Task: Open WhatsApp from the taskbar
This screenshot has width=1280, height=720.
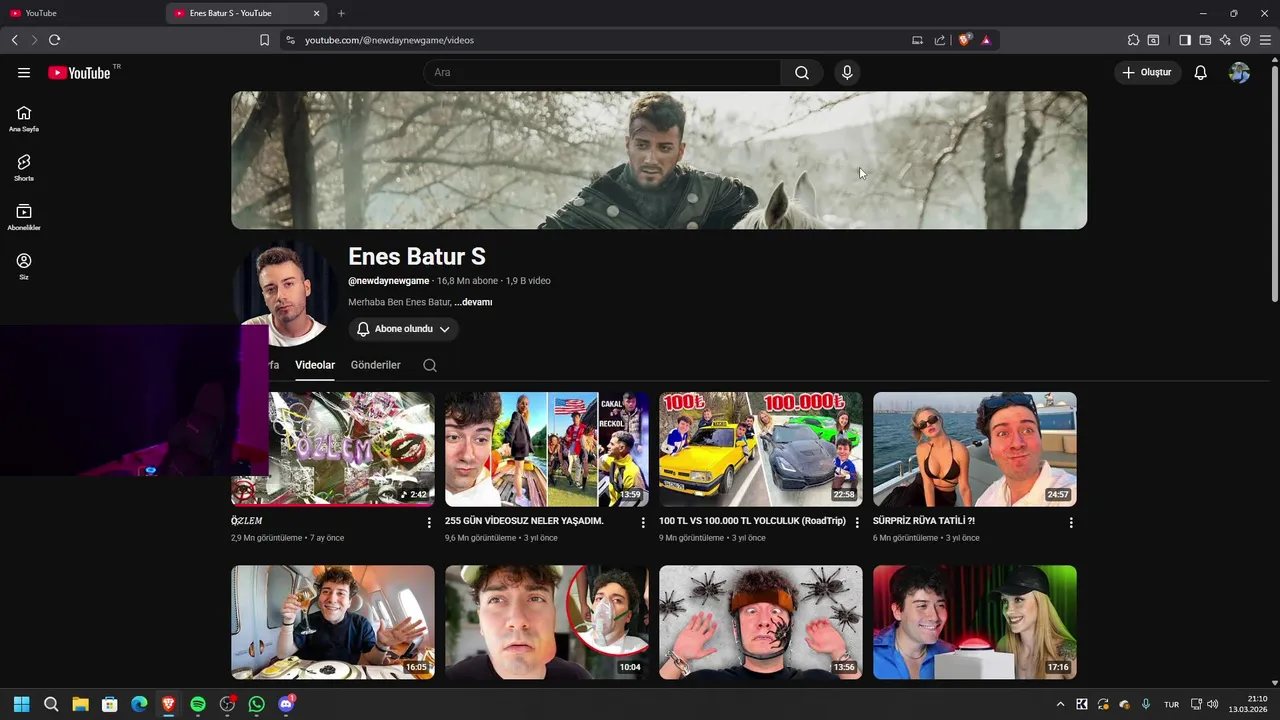Action: coord(257,704)
